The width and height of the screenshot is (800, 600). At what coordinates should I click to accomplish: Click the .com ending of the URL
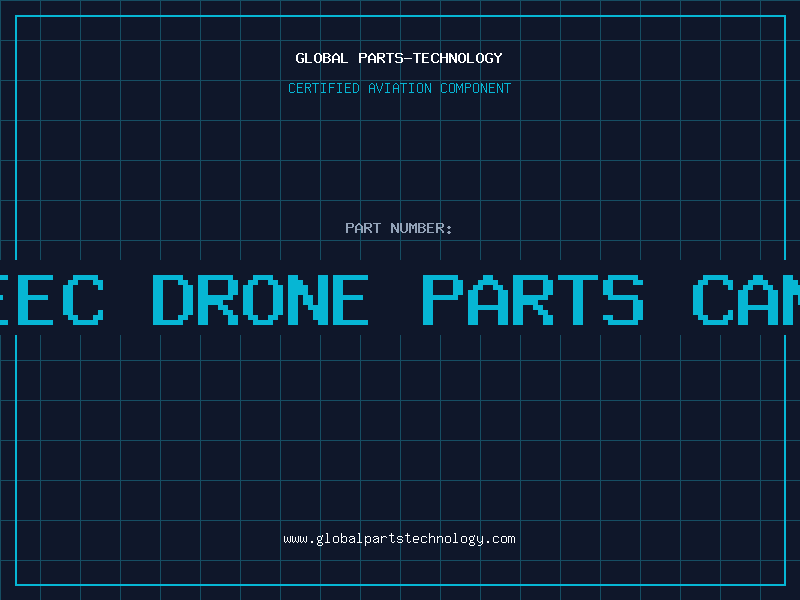click(499, 539)
